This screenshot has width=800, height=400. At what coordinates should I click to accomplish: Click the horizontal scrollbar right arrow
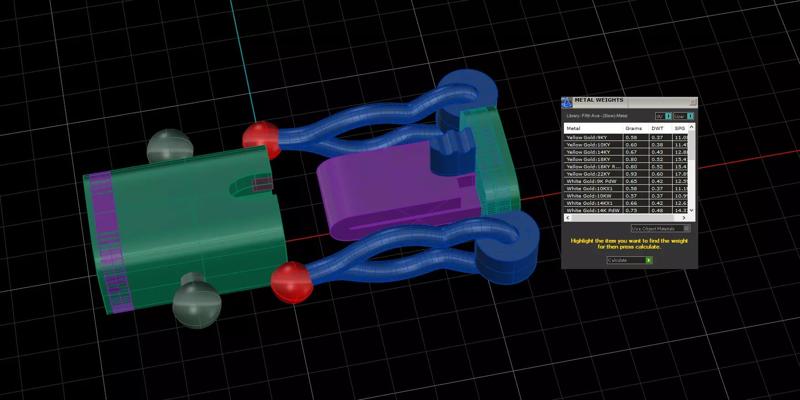tap(684, 218)
